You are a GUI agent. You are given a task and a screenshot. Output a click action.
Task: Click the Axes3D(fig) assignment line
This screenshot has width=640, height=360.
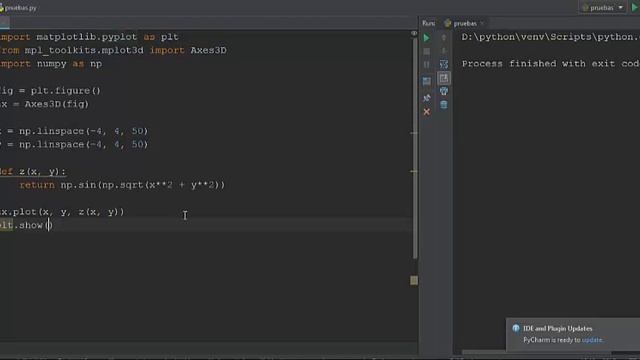coord(44,104)
